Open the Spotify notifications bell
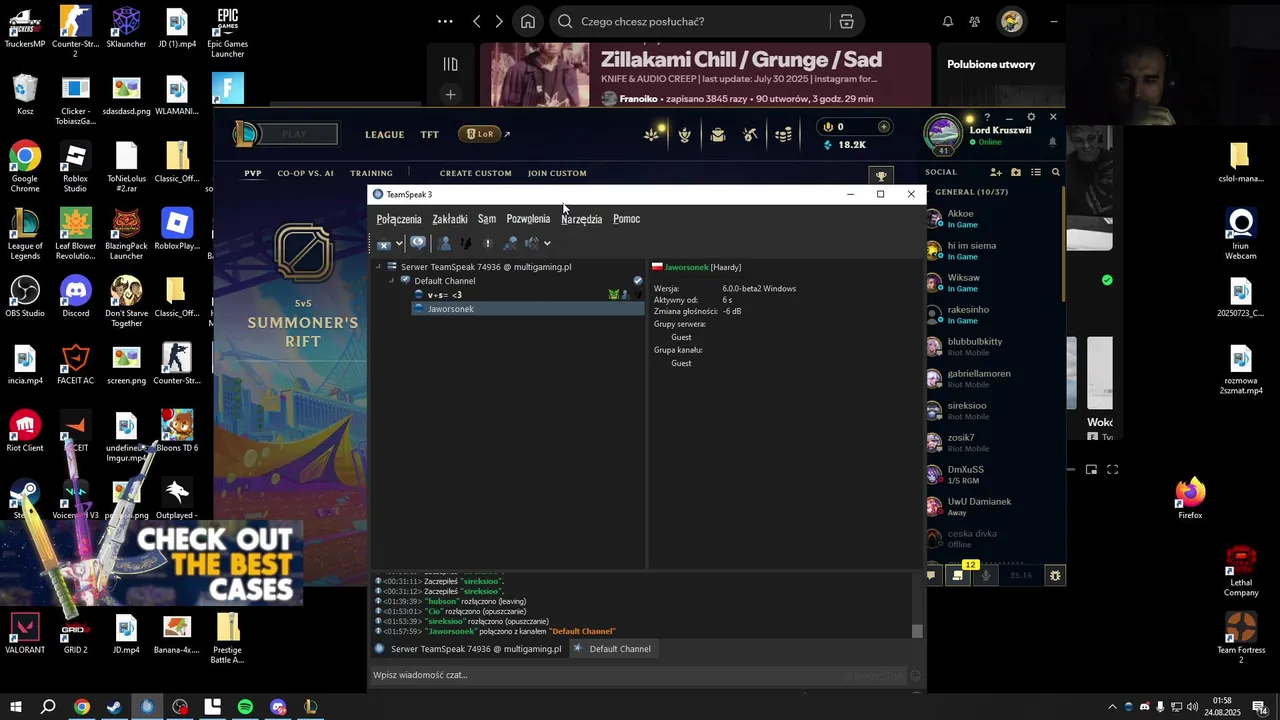 click(948, 21)
